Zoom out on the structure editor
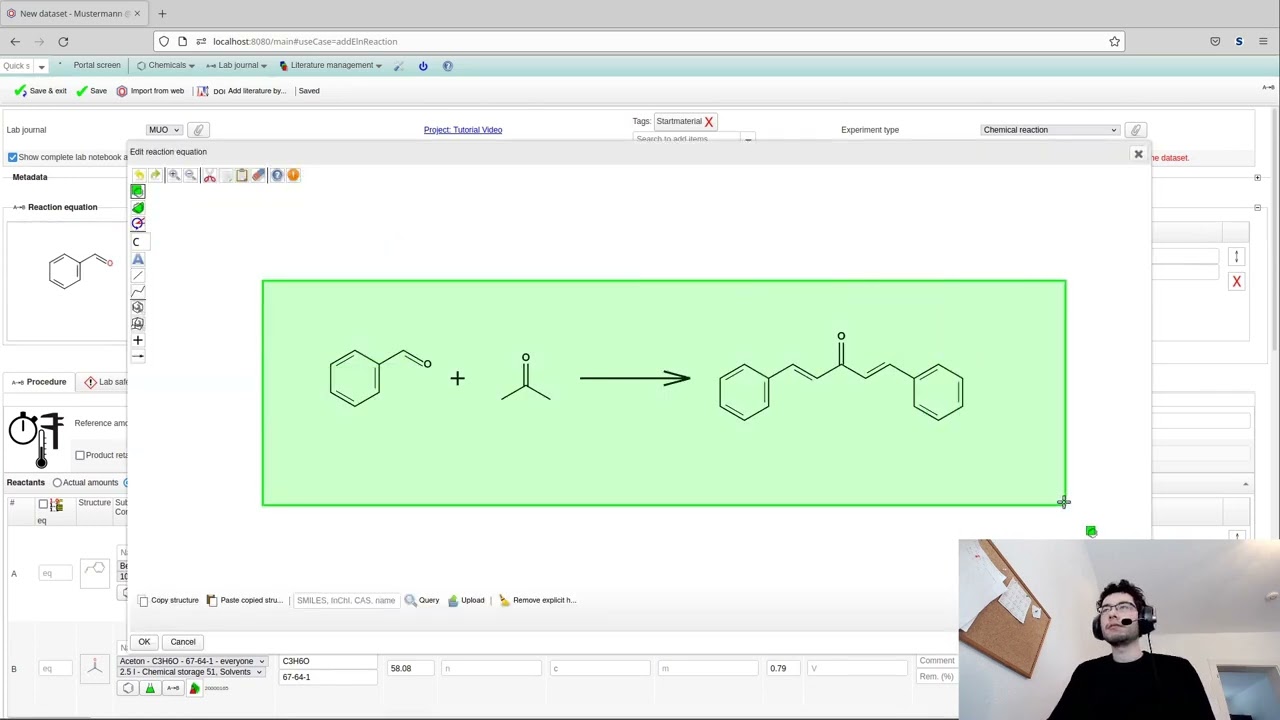This screenshot has width=1280, height=720. [x=190, y=175]
